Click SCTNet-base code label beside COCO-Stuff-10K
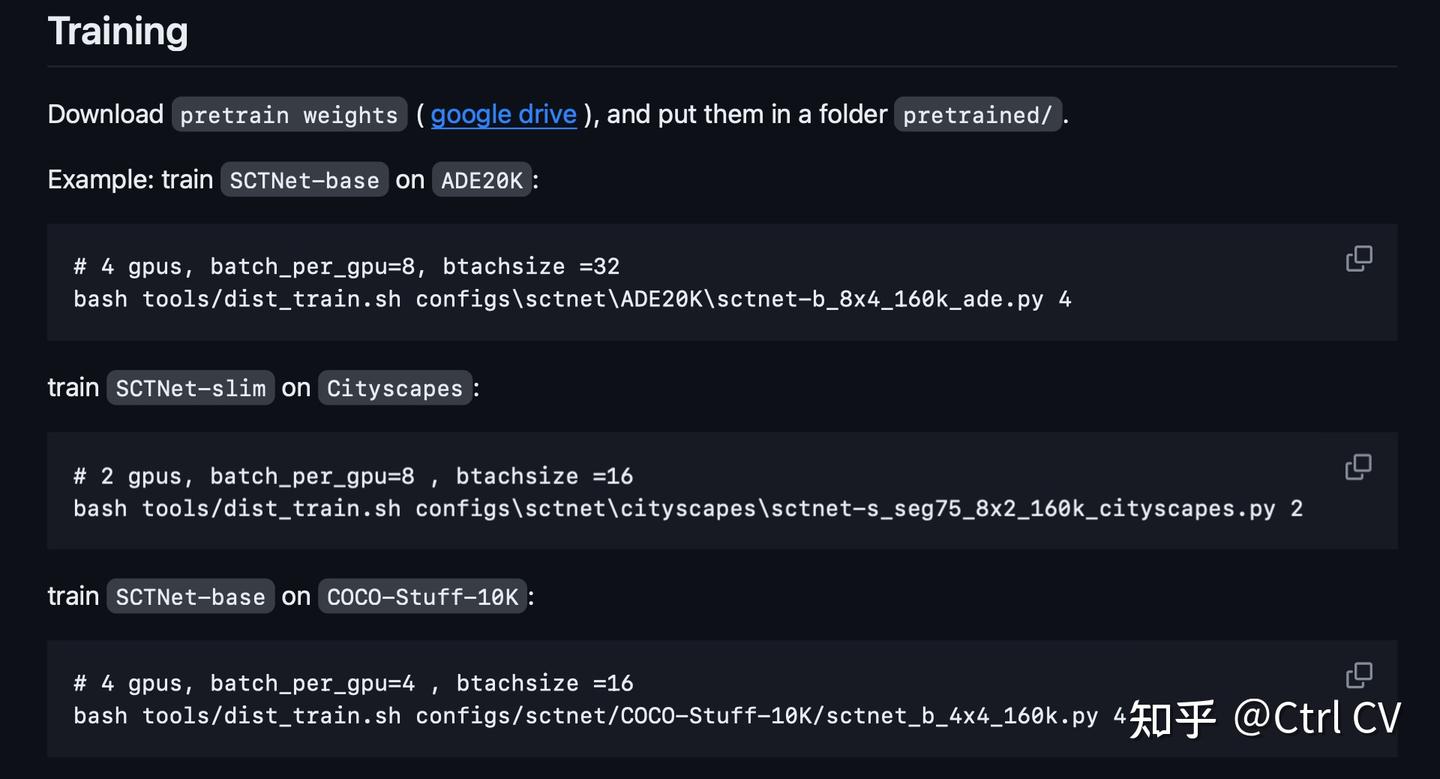1440x779 pixels. 190,597
